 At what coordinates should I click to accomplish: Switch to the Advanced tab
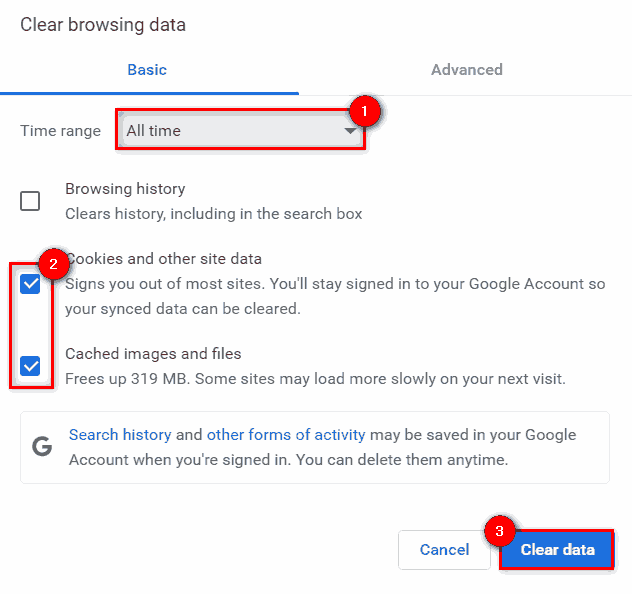coord(466,70)
